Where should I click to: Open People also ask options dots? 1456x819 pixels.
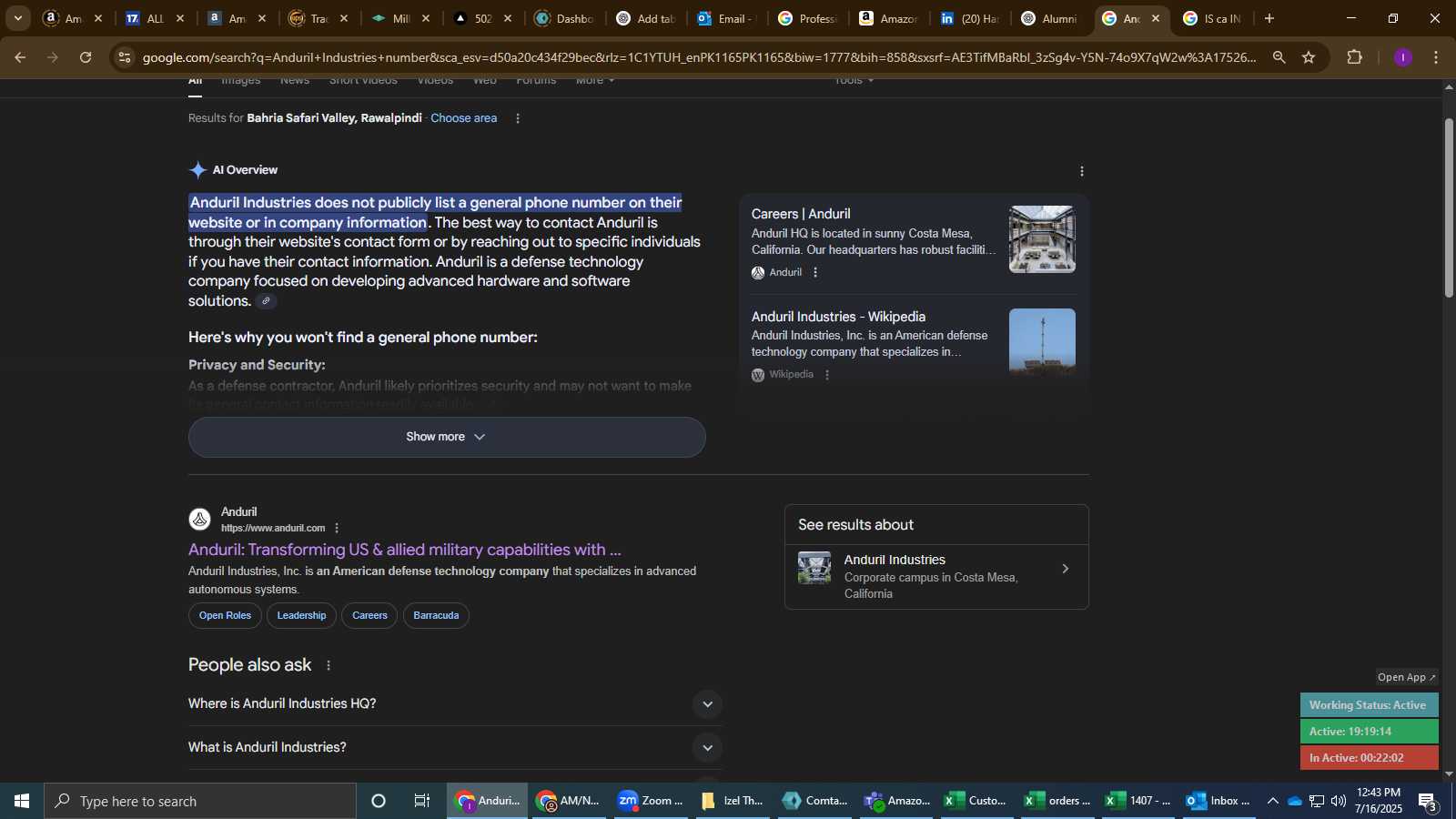click(x=329, y=665)
